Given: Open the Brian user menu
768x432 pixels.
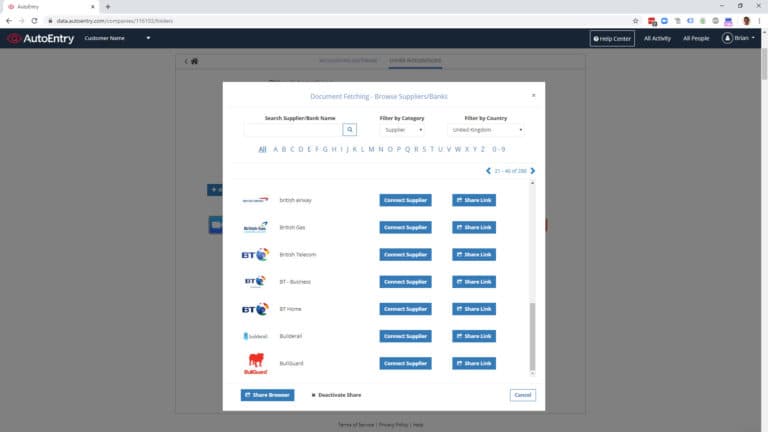Looking at the screenshot, I should 741,39.
